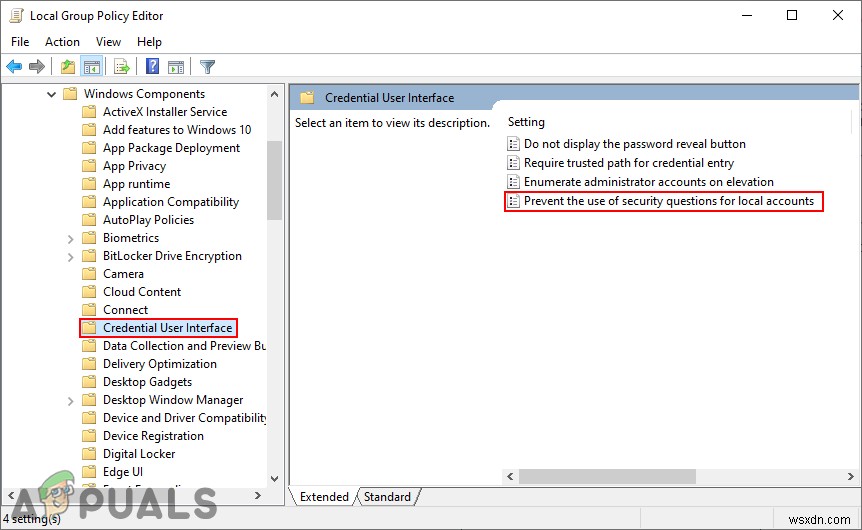Open the Action menu
The image size is (862, 530).
click(x=62, y=42)
